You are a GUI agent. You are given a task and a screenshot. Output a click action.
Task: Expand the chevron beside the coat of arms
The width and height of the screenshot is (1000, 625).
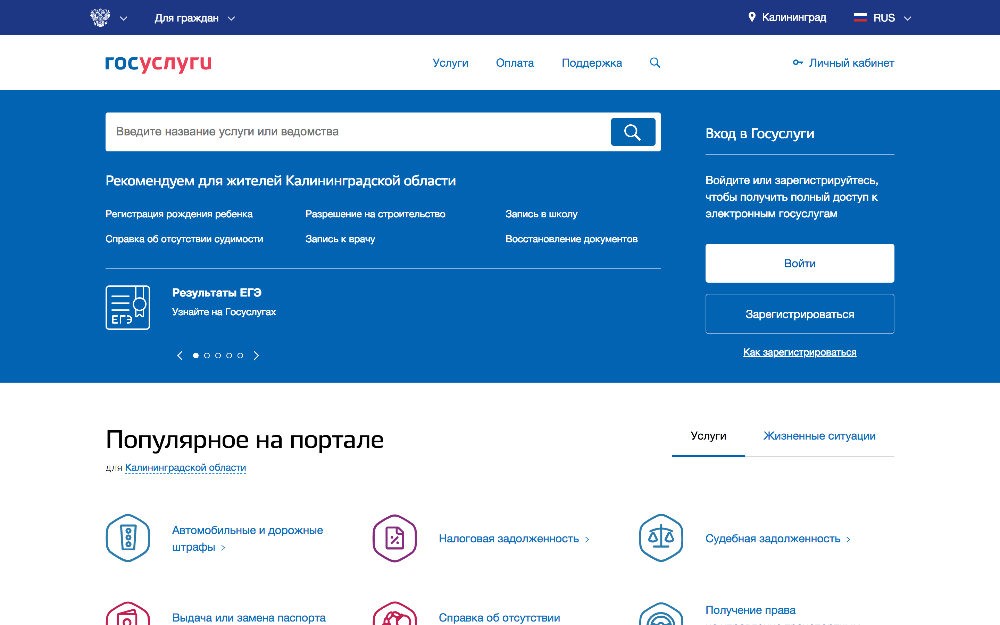(x=124, y=18)
